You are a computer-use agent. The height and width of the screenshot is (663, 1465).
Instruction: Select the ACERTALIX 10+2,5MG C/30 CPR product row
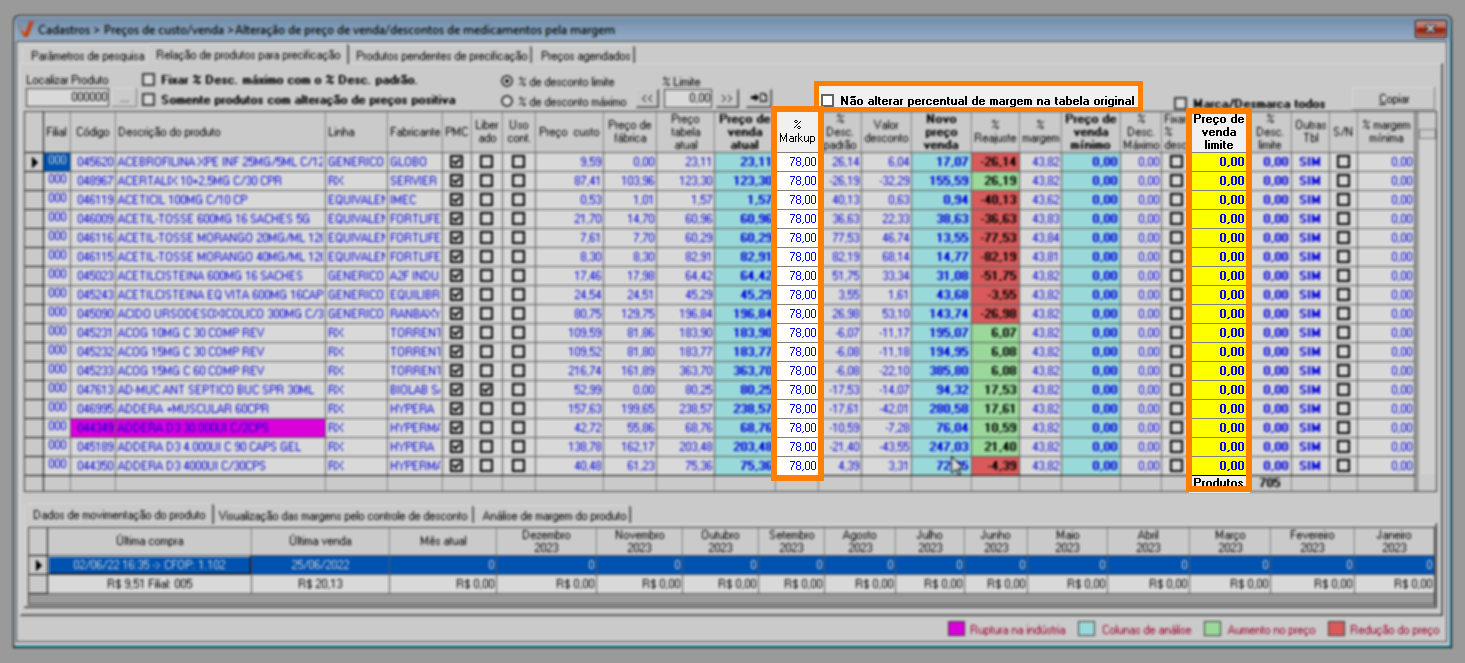tap(219, 180)
